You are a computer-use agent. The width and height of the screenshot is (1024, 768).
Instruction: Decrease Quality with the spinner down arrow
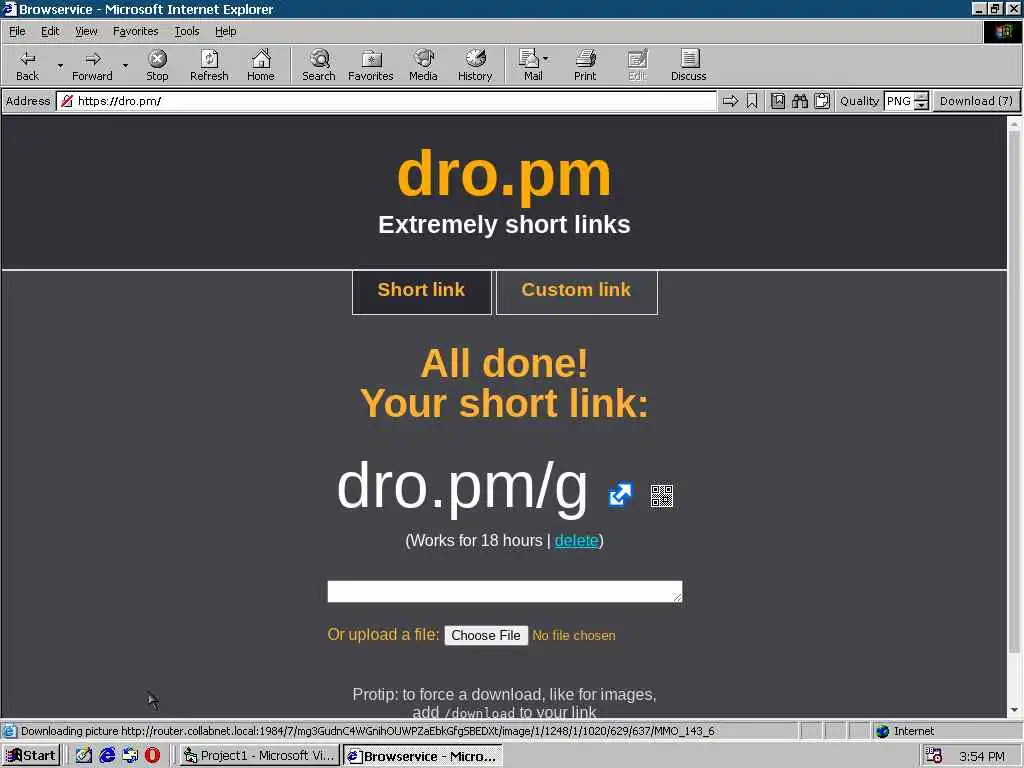click(x=921, y=105)
